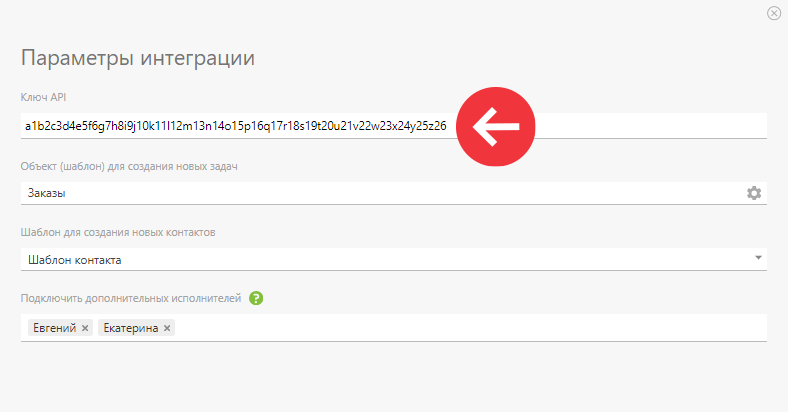Click the Ключ API label
Screen dimensions: 788x412
click(43, 97)
